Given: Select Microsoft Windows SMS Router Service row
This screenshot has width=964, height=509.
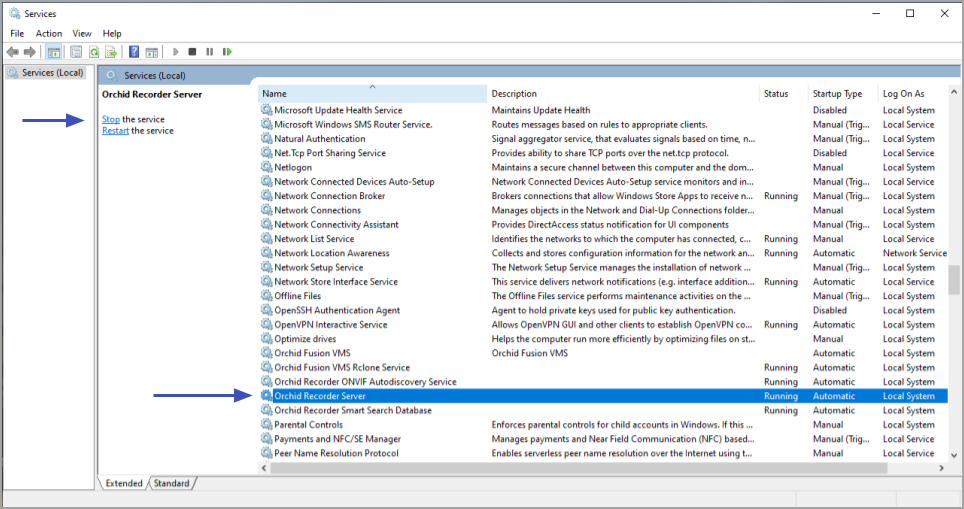Looking at the screenshot, I should (602, 124).
